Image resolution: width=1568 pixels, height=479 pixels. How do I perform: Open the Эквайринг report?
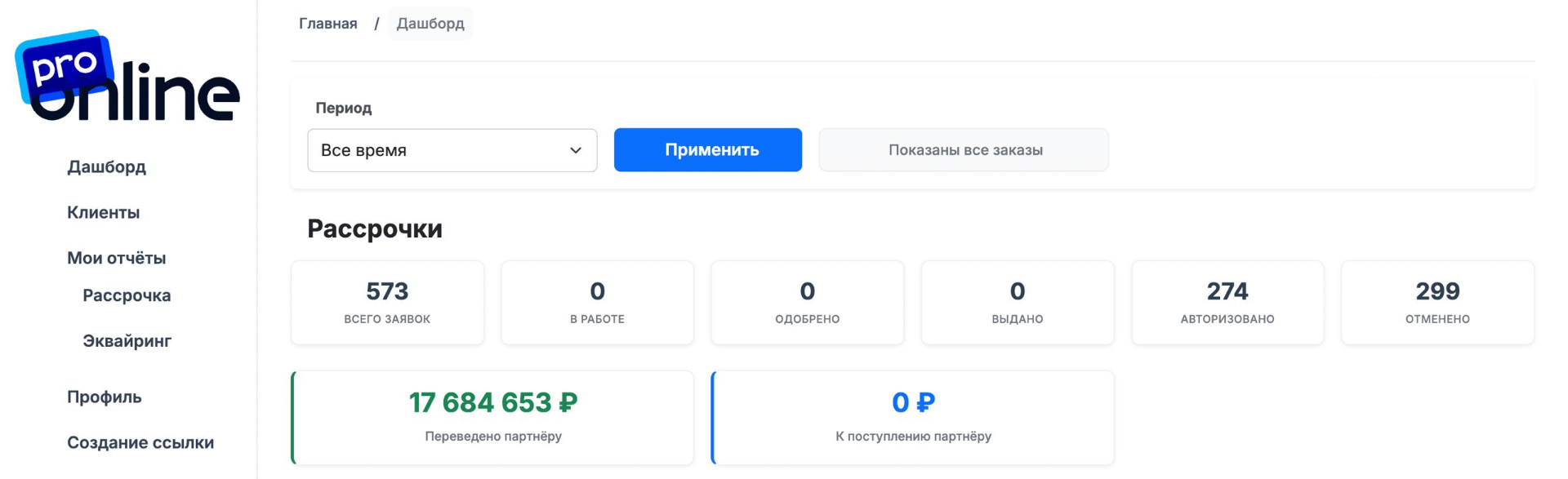pos(127,341)
